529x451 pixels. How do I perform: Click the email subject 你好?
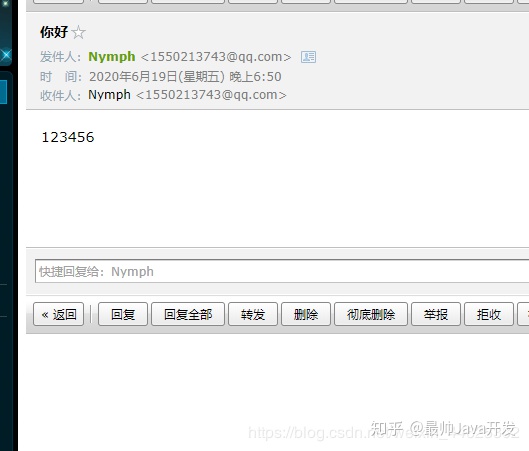pyautogui.click(x=54, y=32)
